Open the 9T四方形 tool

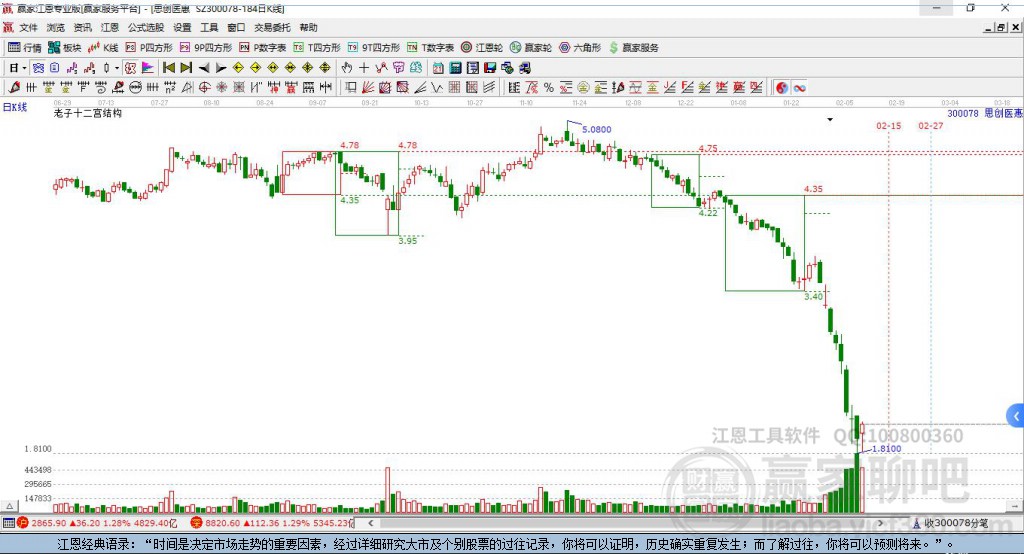374,48
